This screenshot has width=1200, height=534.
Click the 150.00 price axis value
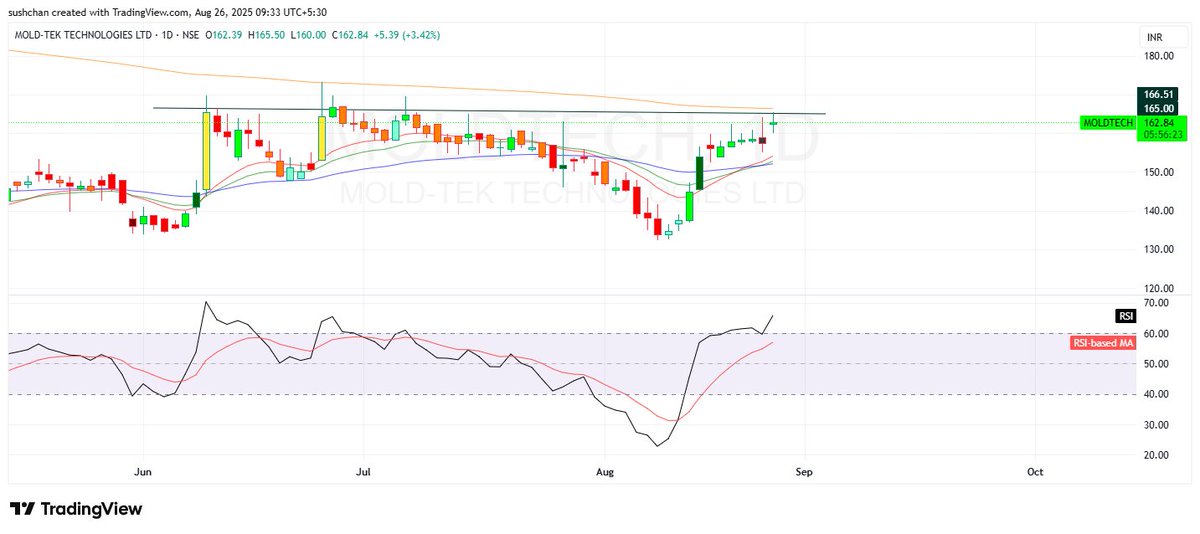pos(1160,172)
